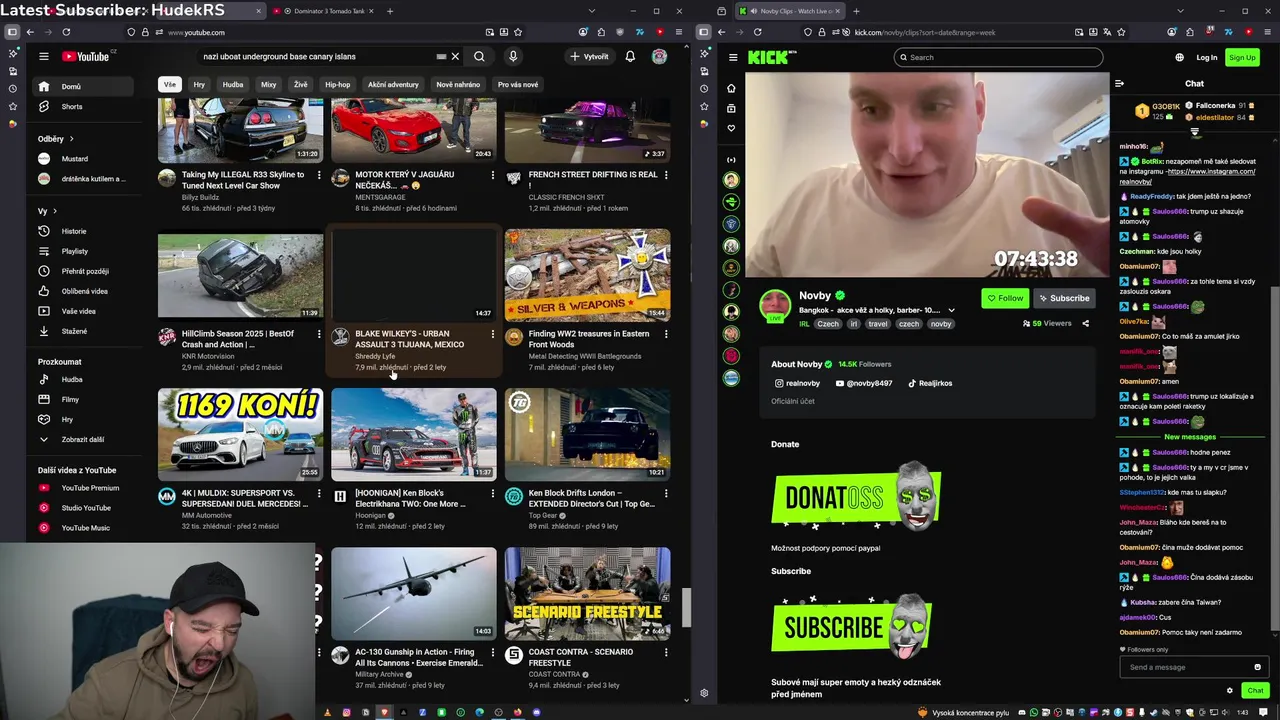Viewport: 1280px width, 720px height.
Task: Open more options for HillClimb Season 2025 video
Action: pyautogui.click(x=319, y=334)
